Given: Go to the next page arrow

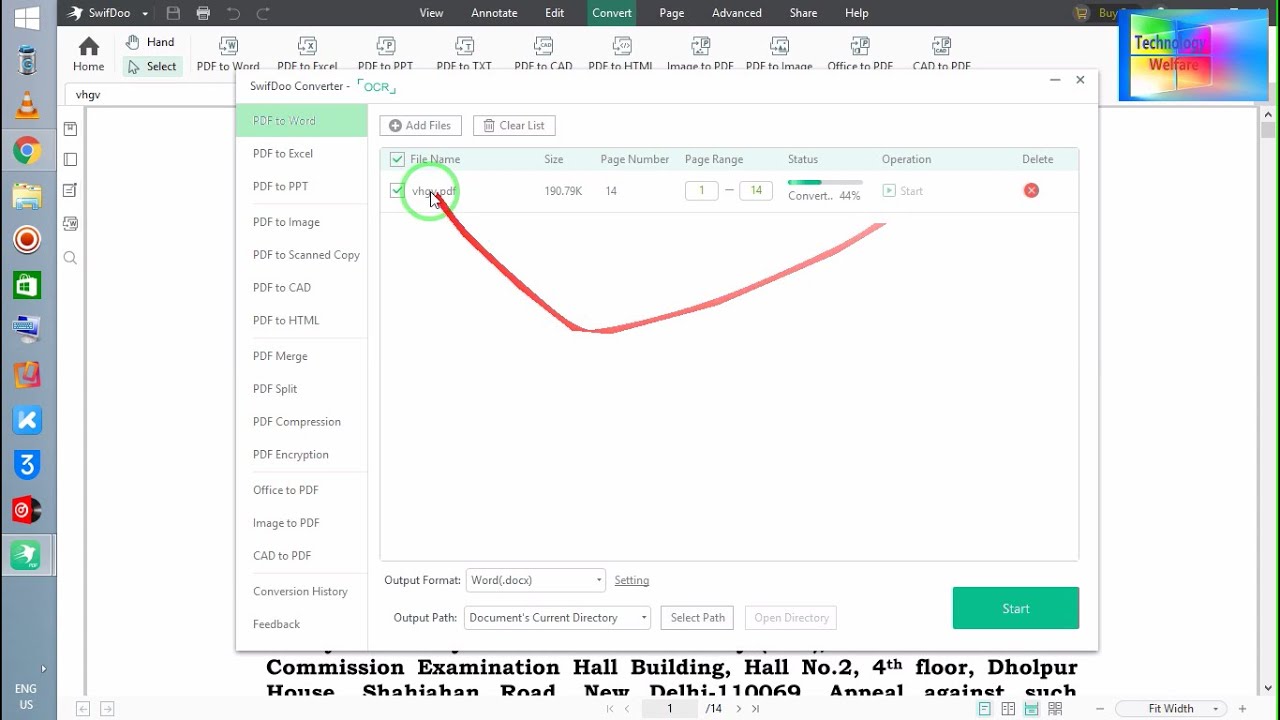Looking at the screenshot, I should click(739, 709).
